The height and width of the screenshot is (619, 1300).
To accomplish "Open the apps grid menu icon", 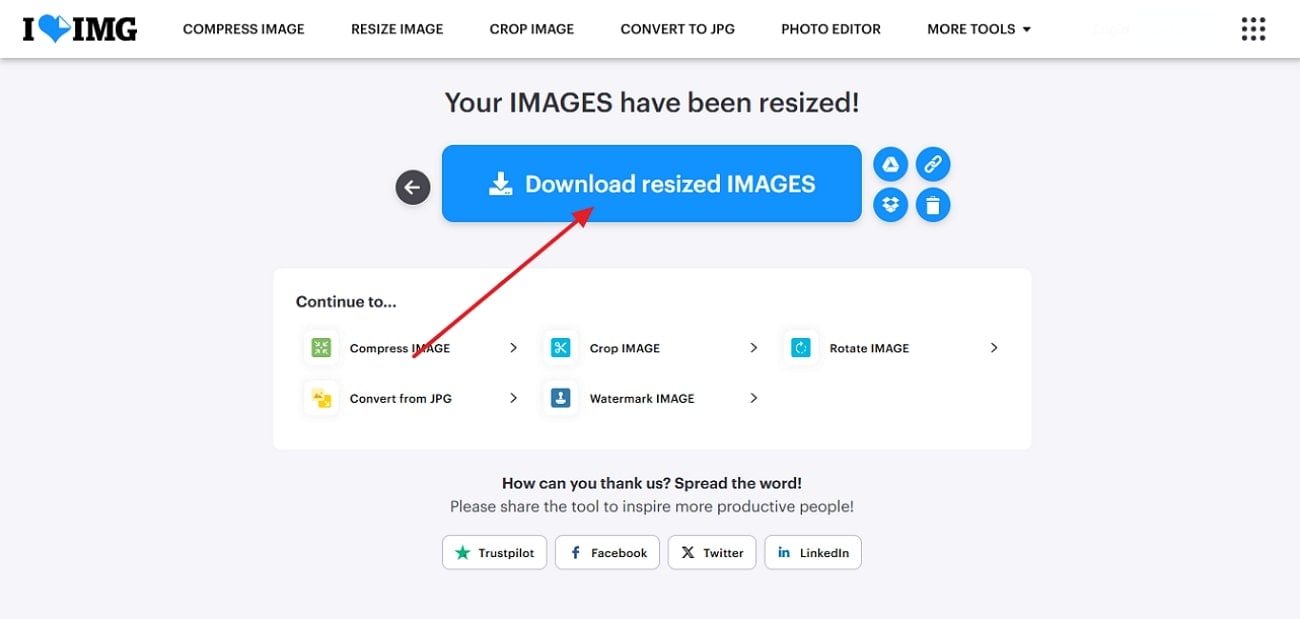I will (1253, 29).
